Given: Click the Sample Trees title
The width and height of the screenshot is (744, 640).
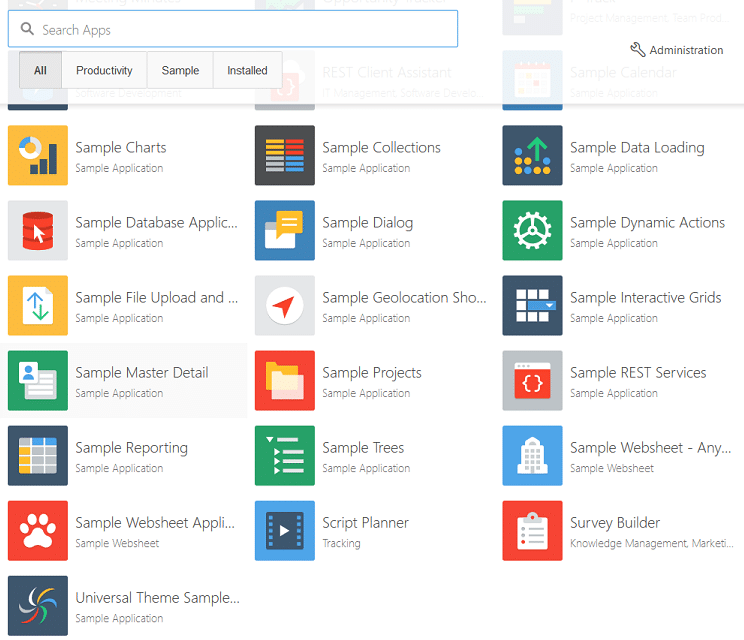Looking at the screenshot, I should coord(363,447).
